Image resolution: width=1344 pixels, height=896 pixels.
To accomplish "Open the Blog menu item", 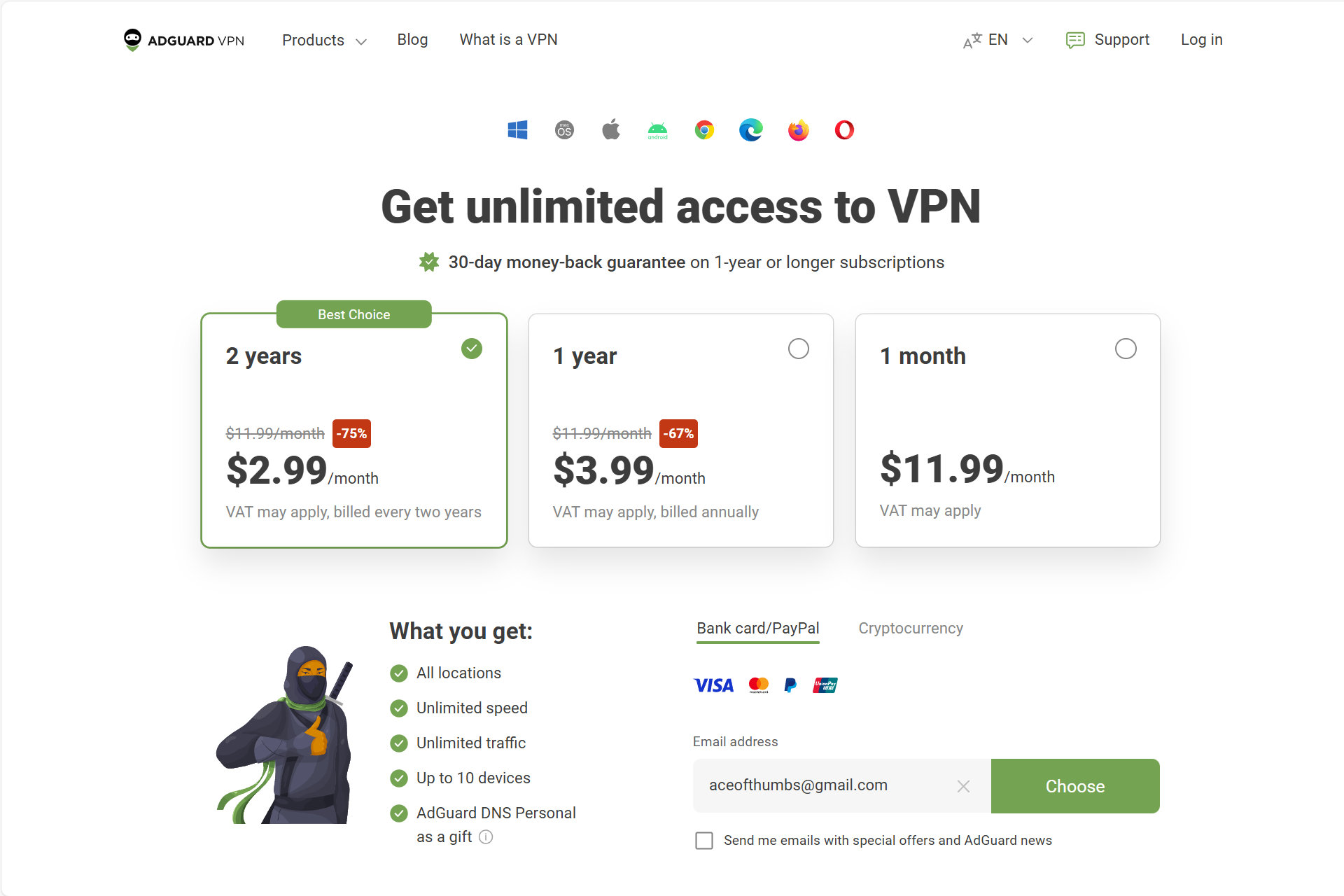I will [412, 40].
